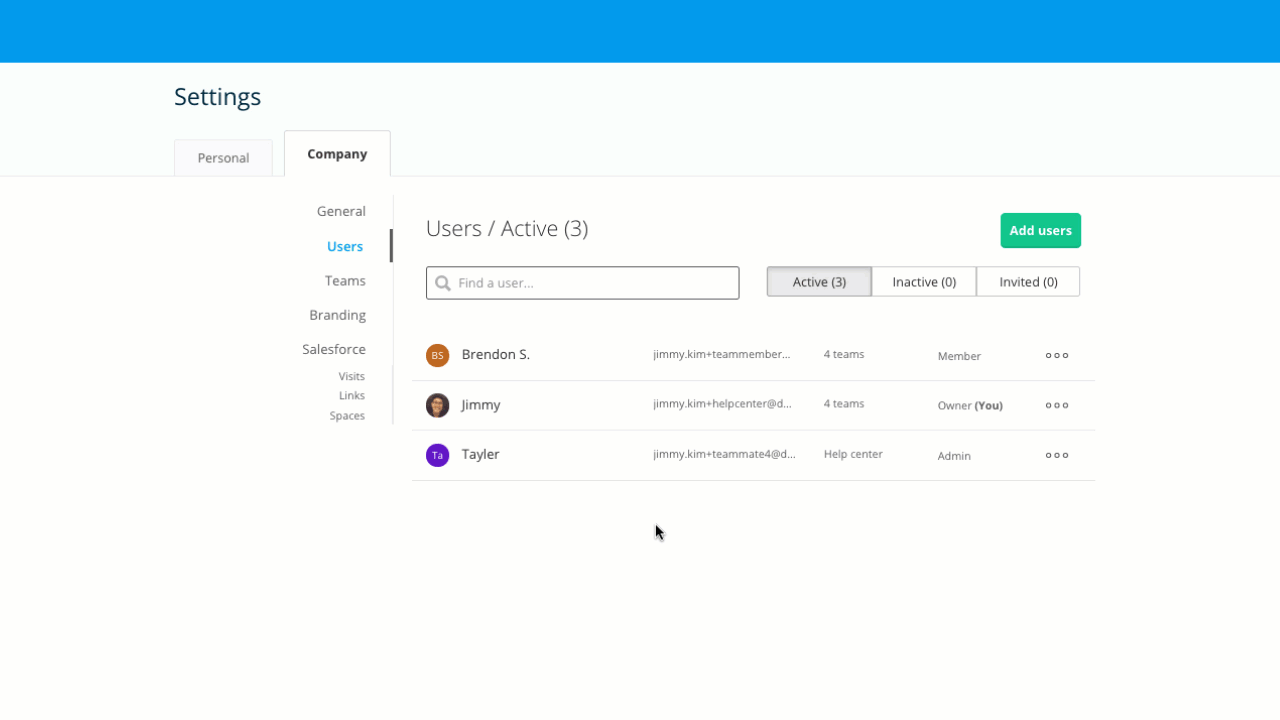
Task: Click the search magnifier icon
Action: pyautogui.click(x=443, y=283)
